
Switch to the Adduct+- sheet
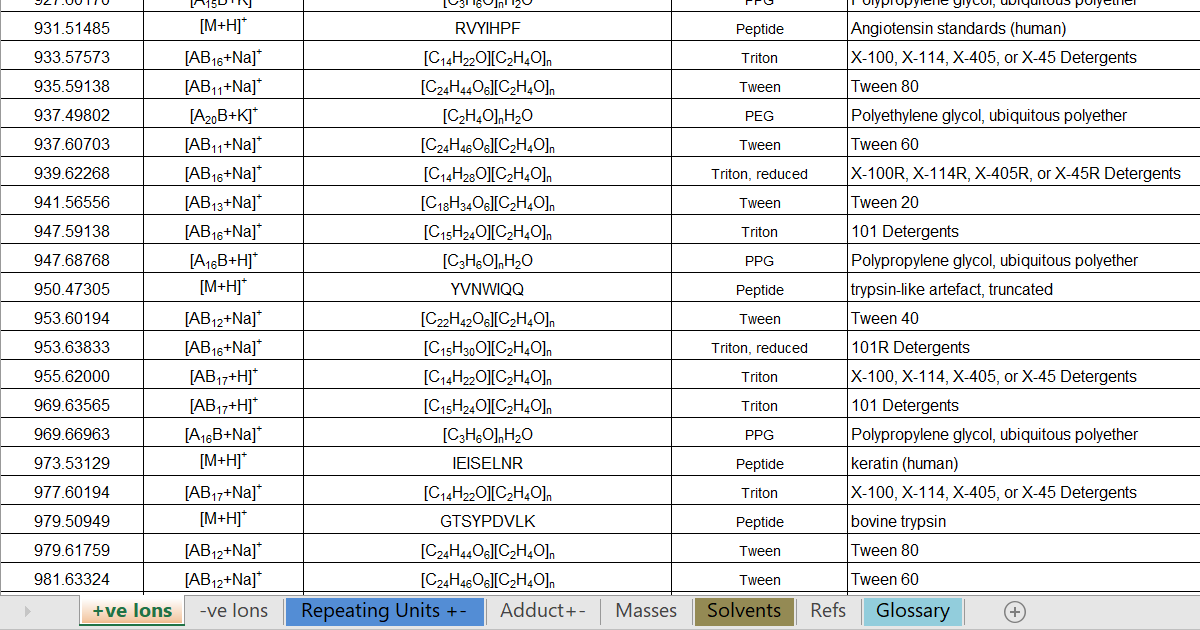coord(541,611)
